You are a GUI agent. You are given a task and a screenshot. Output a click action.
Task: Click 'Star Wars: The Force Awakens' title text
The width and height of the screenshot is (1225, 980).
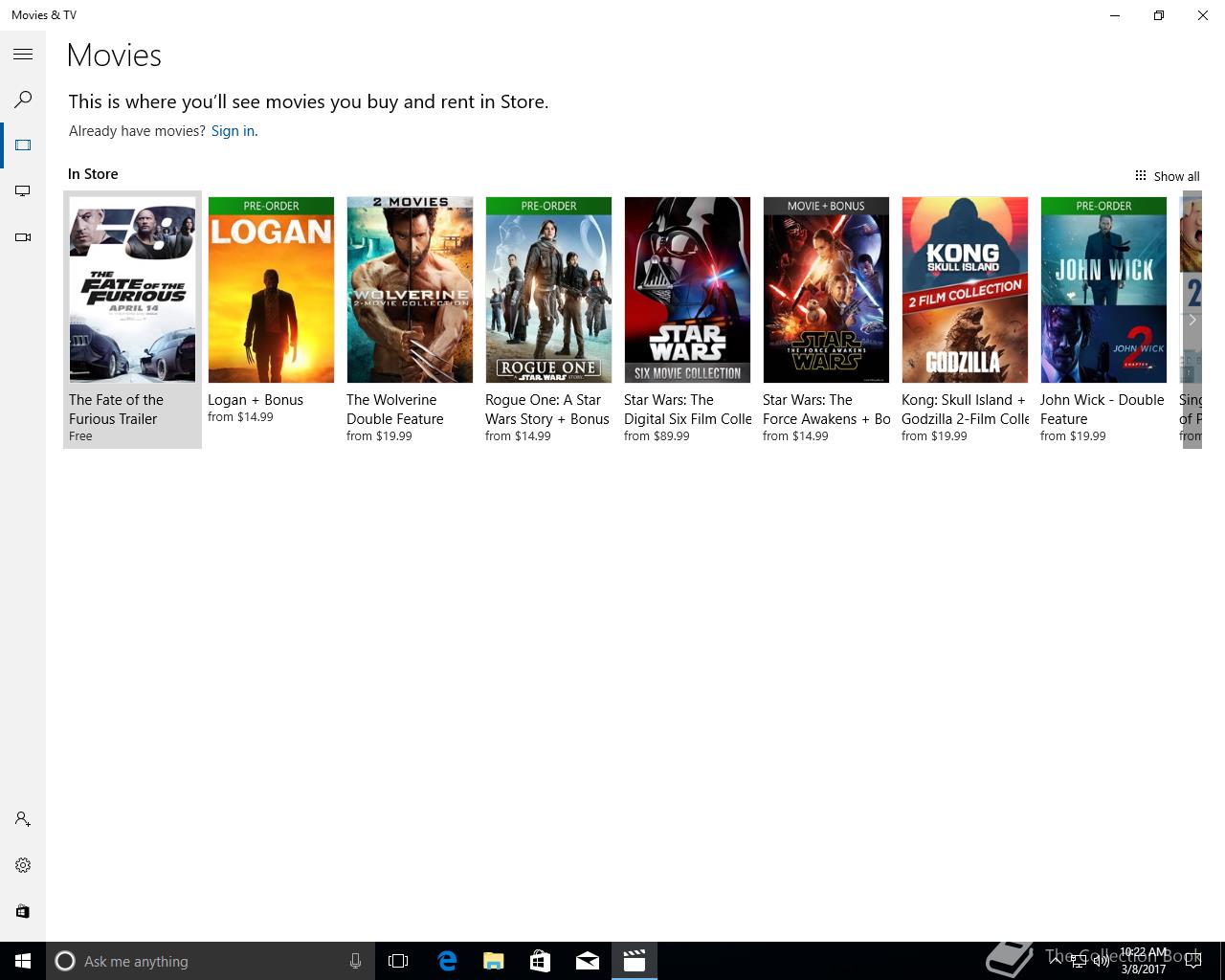pos(827,410)
